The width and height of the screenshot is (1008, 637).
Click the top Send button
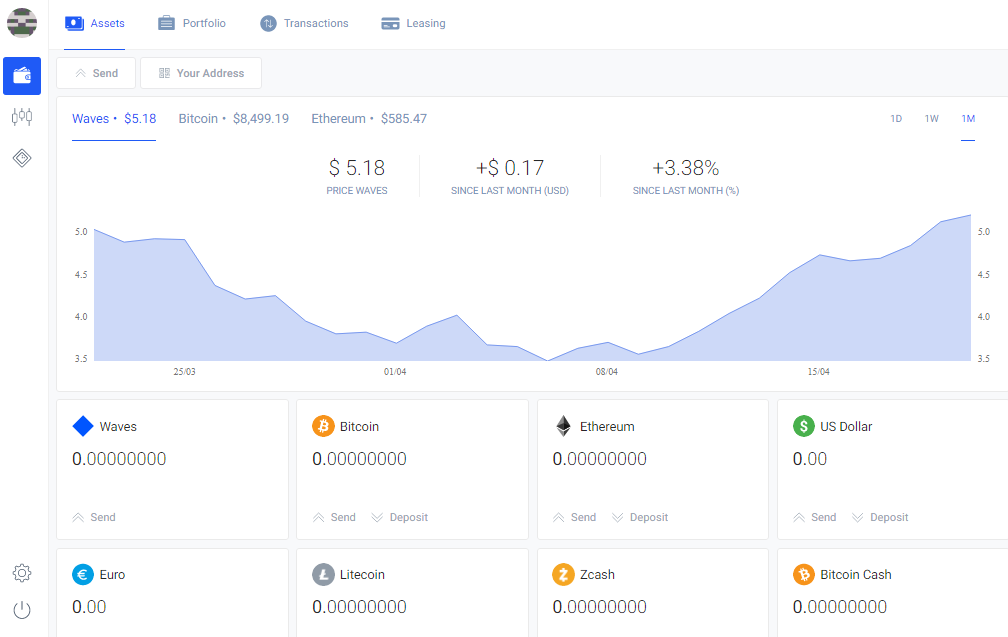96,73
